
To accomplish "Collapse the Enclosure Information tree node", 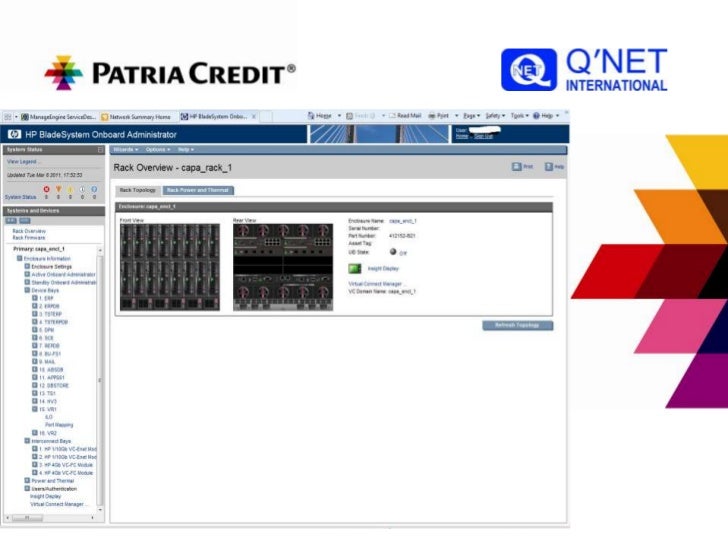I will pos(20,258).
